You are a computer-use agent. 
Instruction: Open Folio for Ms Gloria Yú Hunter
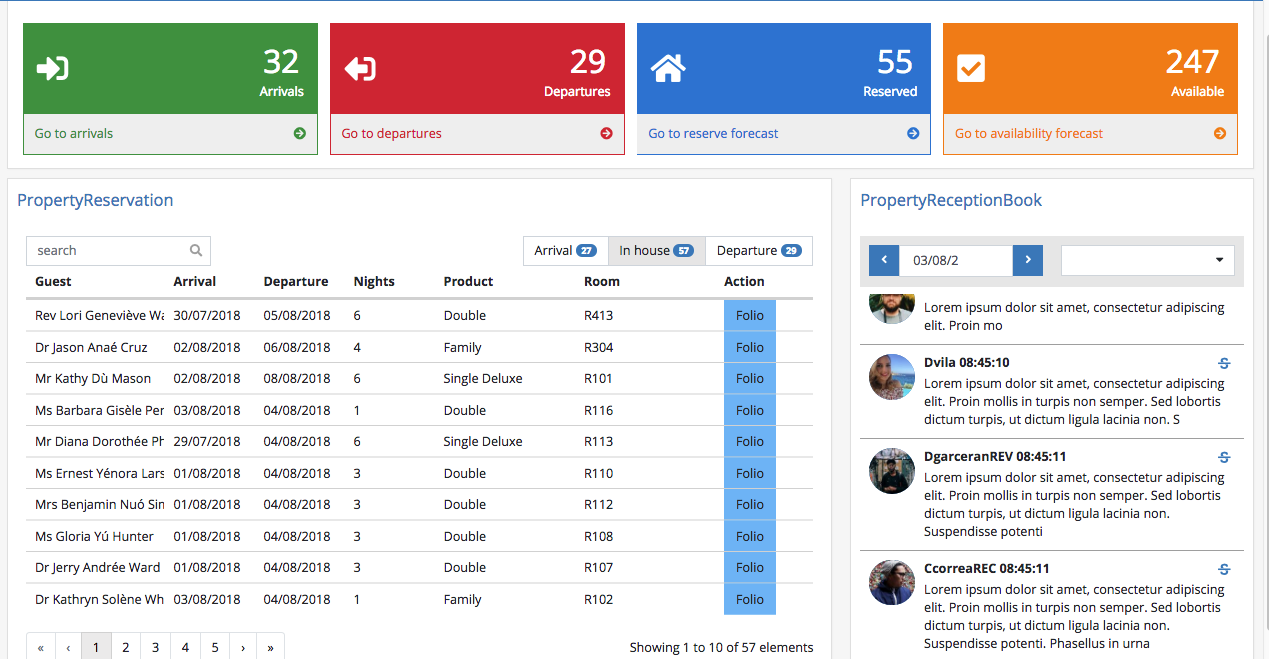tap(749, 537)
